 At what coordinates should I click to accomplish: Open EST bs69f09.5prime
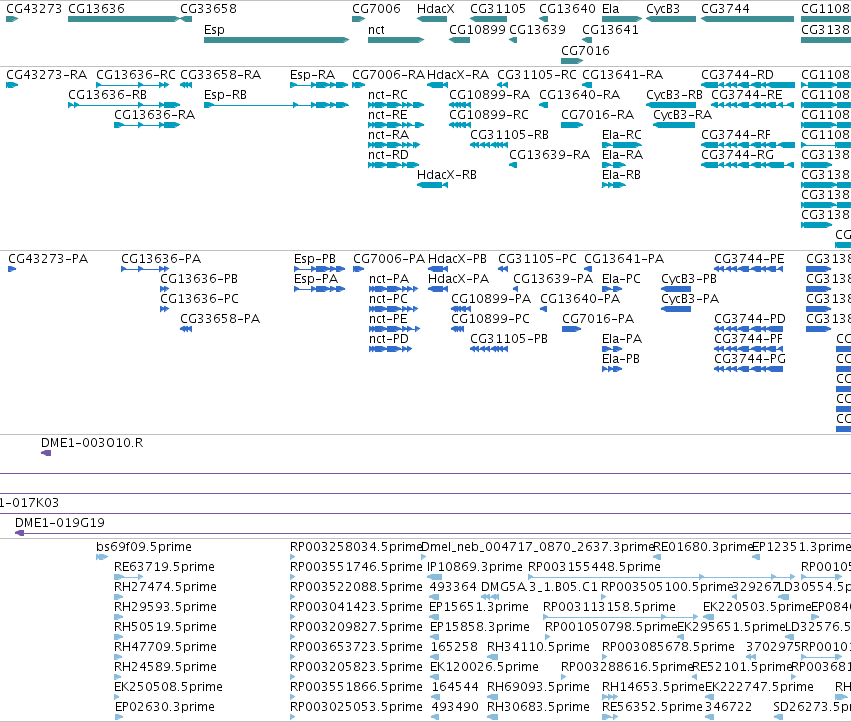102,557
